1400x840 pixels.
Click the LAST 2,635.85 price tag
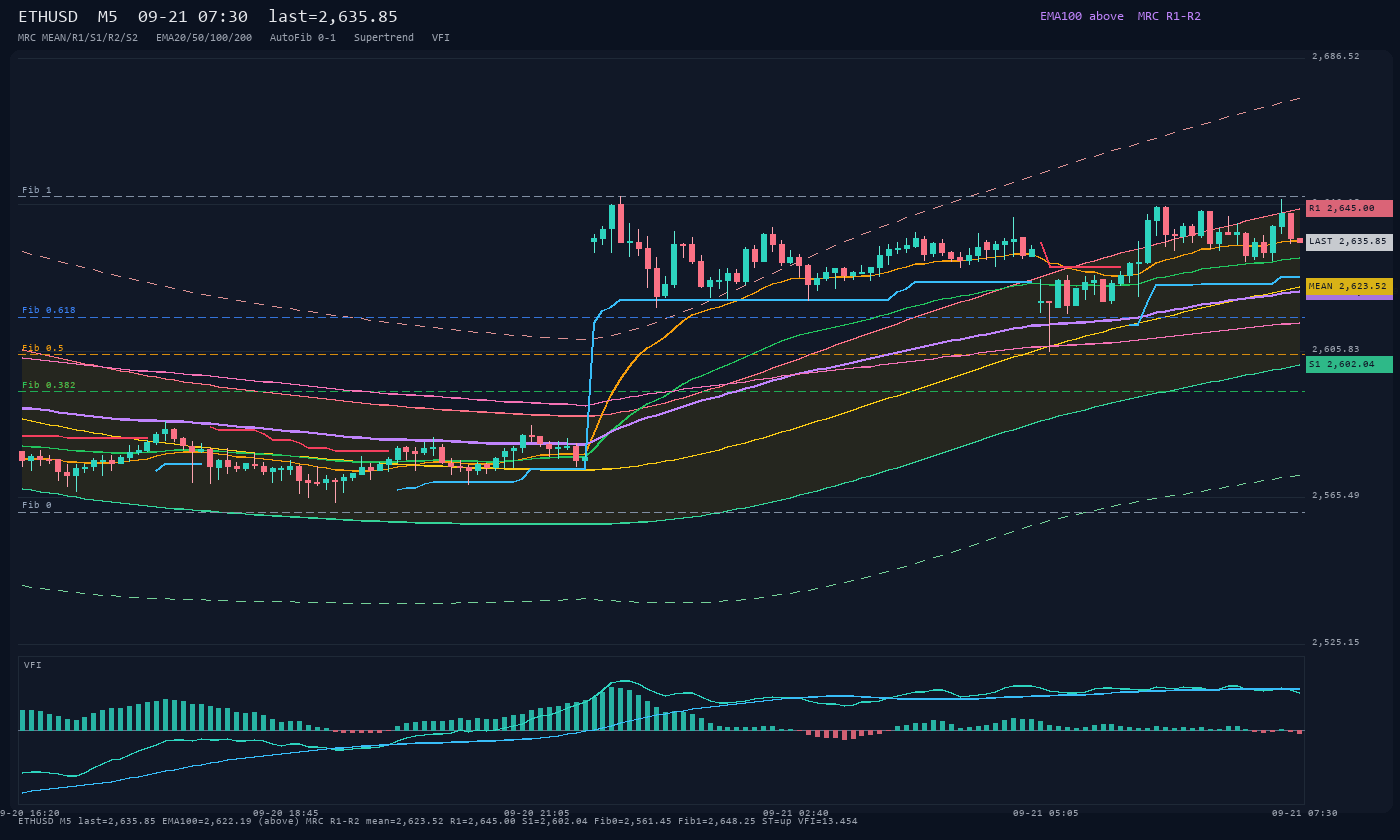(x=1349, y=242)
